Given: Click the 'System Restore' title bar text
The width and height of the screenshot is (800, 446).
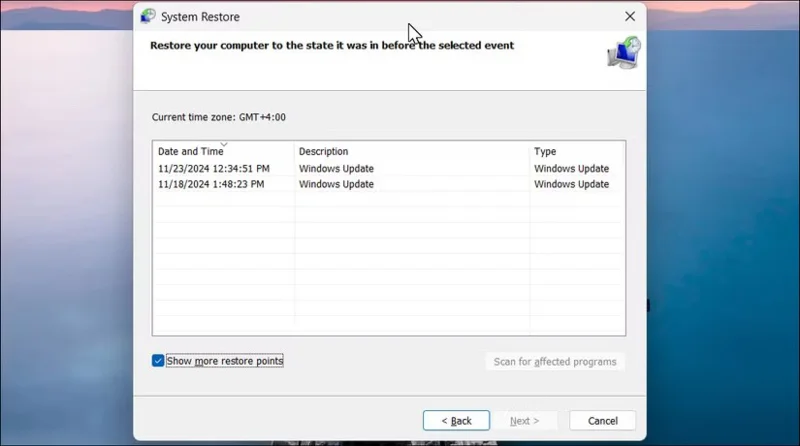Looking at the screenshot, I should tap(200, 17).
